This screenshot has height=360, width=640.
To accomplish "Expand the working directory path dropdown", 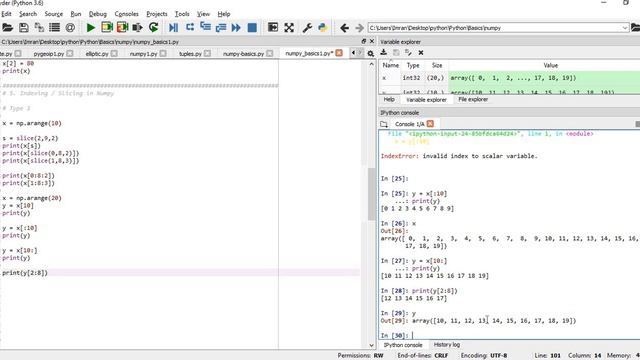I will [624, 28].
